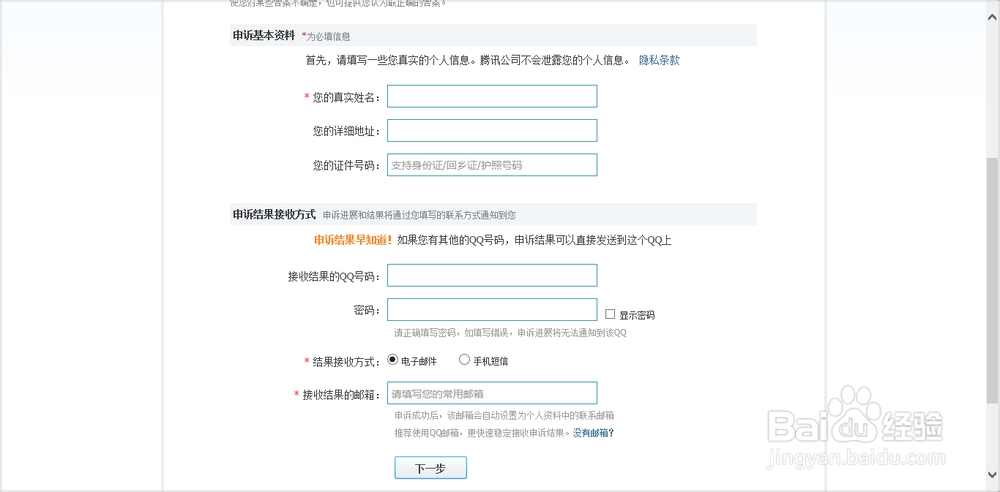Select the 电子邮件 radio option

point(393,360)
